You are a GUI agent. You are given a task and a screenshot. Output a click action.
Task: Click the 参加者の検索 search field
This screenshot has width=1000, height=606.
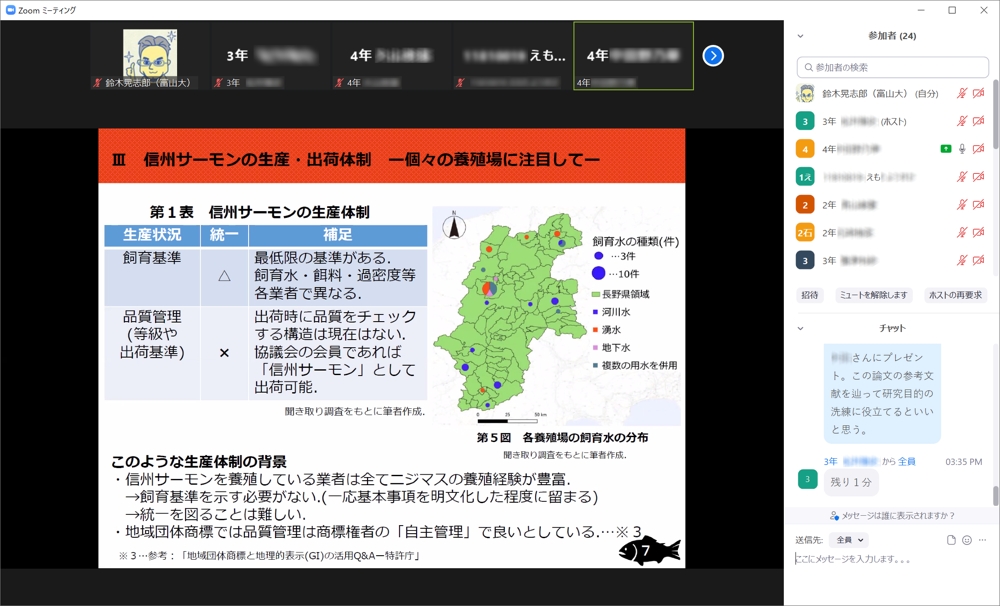coord(892,67)
